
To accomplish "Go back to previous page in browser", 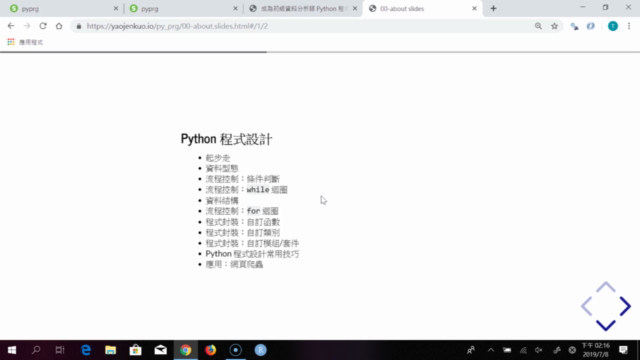I will tap(11, 26).
